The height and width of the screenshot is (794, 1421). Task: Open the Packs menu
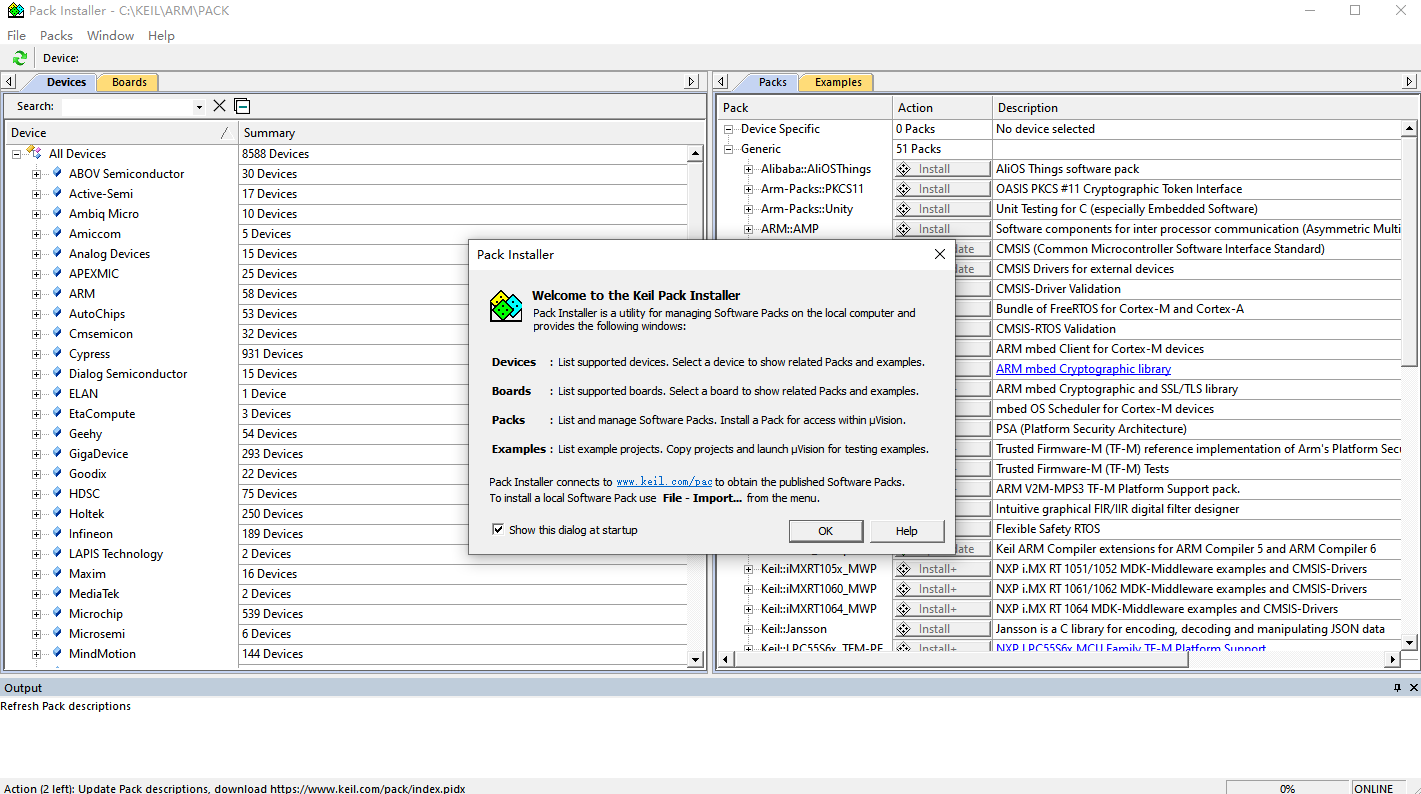pyautogui.click(x=56, y=35)
